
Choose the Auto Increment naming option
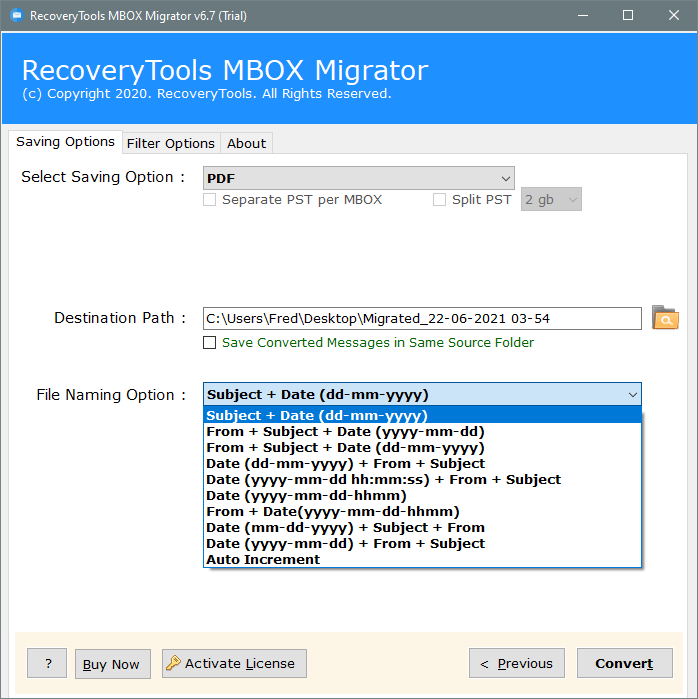[x=422, y=559]
